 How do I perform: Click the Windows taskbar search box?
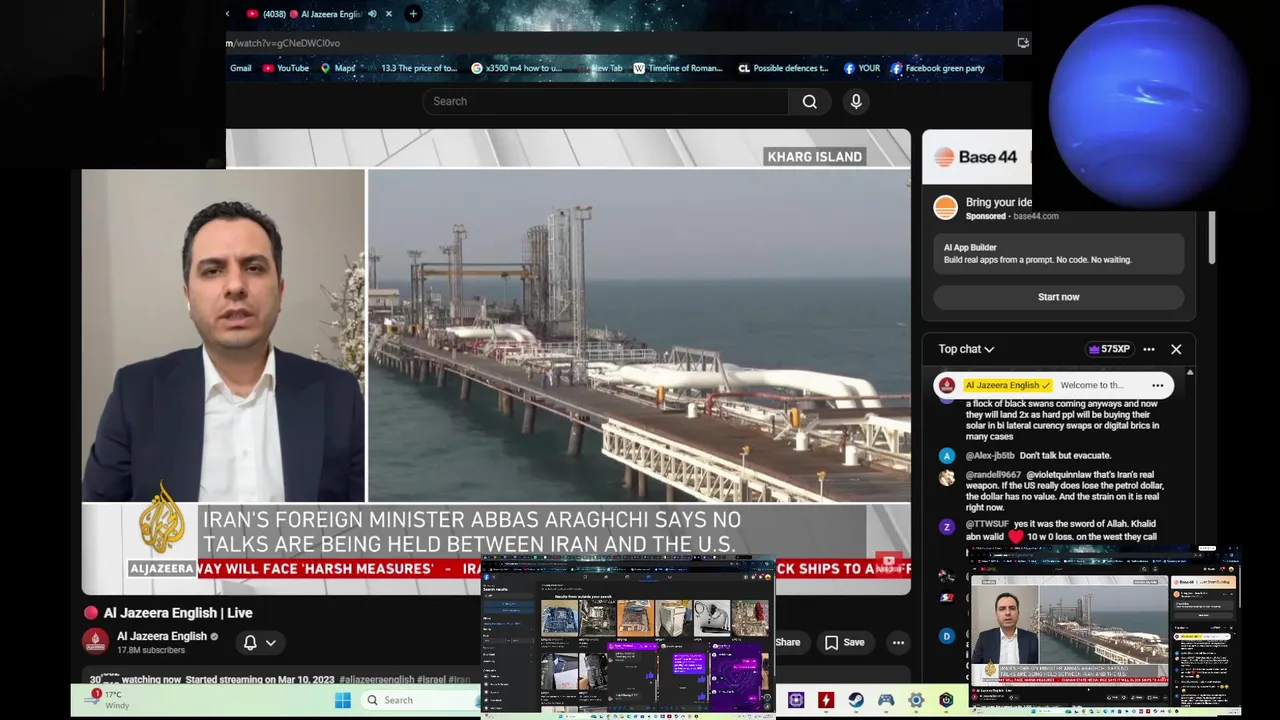click(x=420, y=700)
